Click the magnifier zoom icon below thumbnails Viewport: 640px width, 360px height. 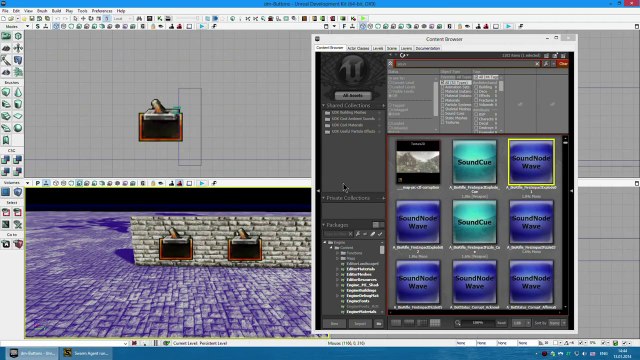tap(458, 323)
